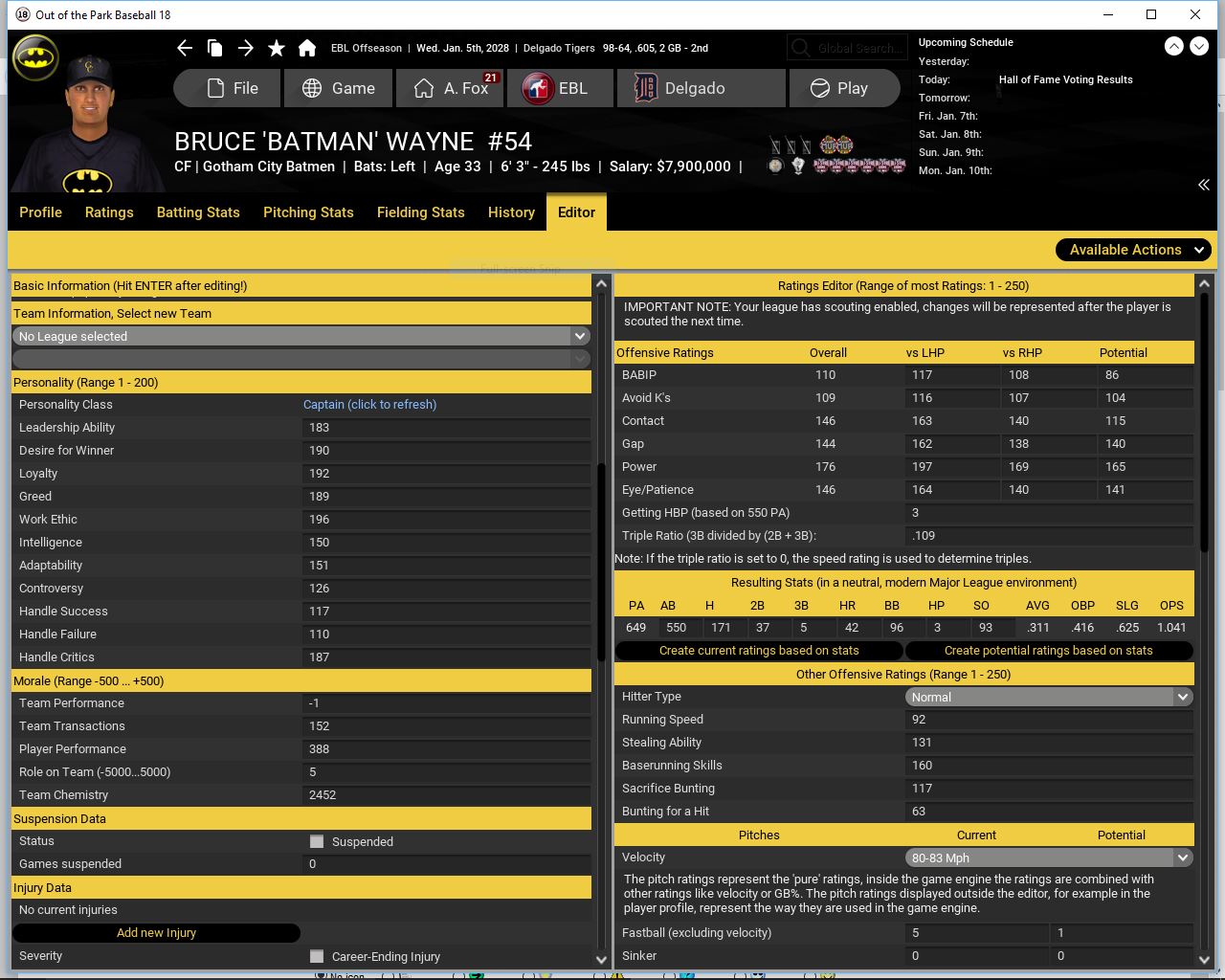Click Hall of Fame Voting Results link
Screen dimensions: 1225x980
point(1065,79)
